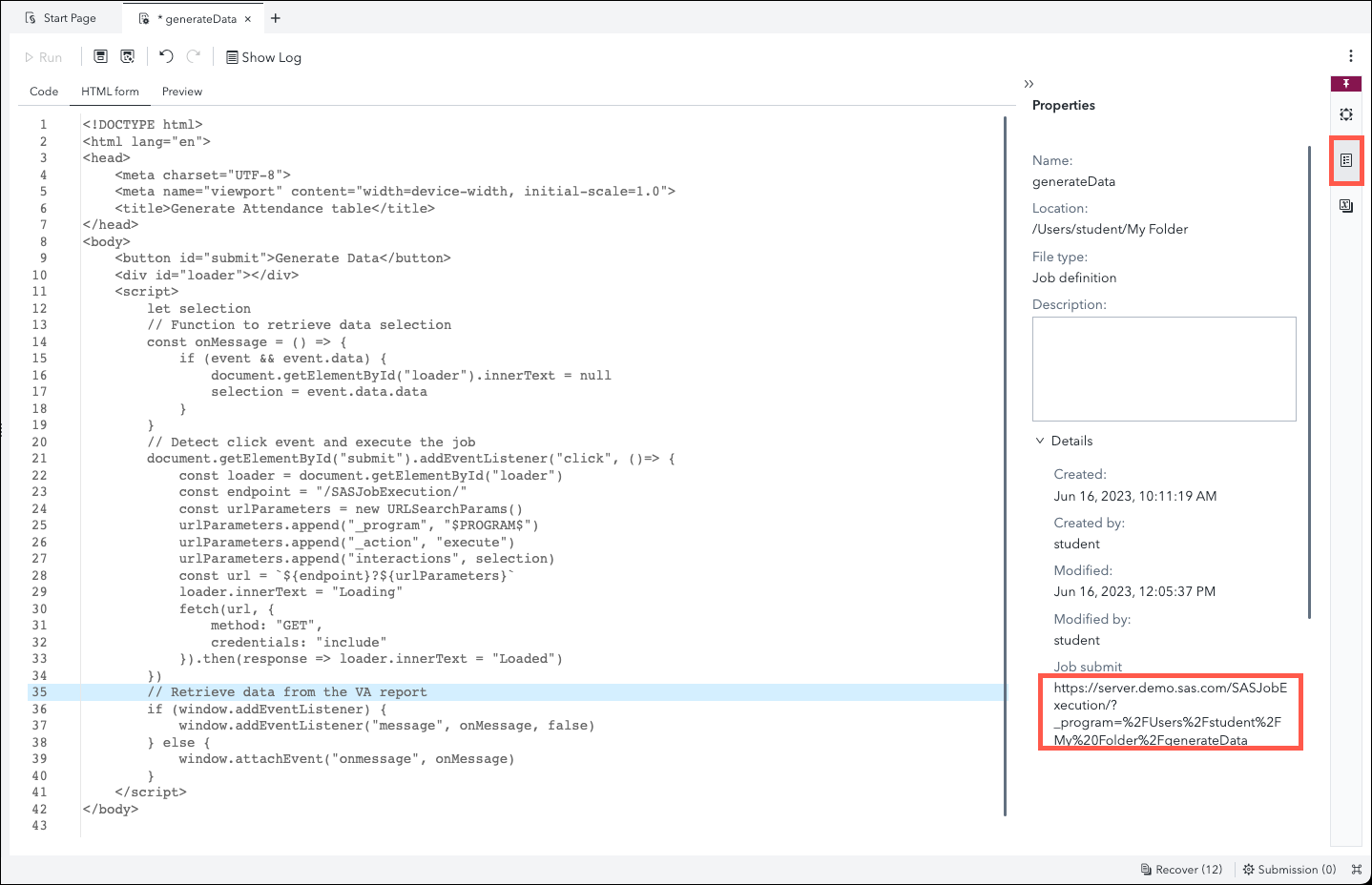Redo the last change
The height and width of the screenshot is (885, 1372).
pyautogui.click(x=193, y=56)
